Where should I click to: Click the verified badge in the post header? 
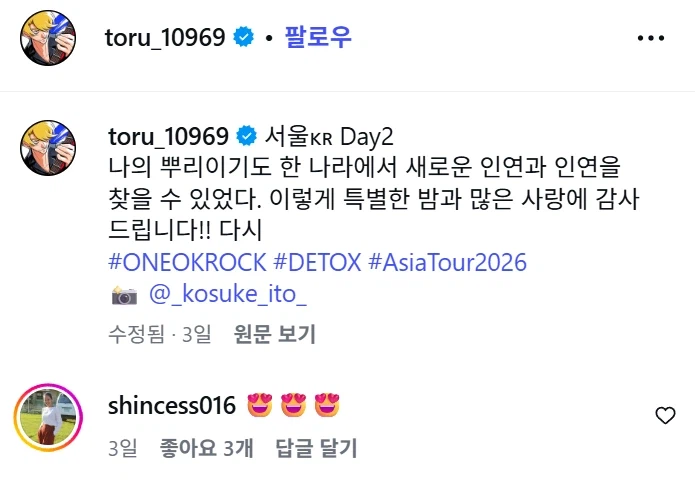pos(242,38)
